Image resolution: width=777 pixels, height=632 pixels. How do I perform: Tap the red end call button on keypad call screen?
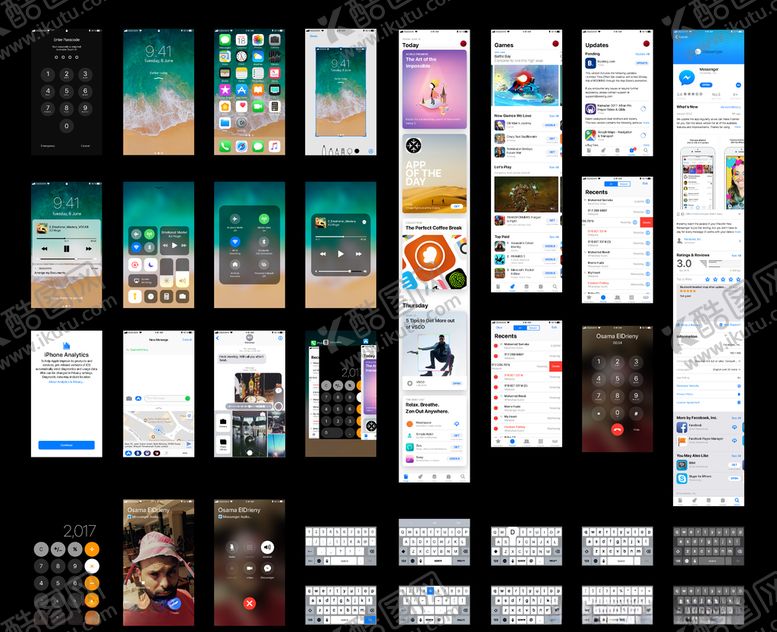(x=617, y=430)
